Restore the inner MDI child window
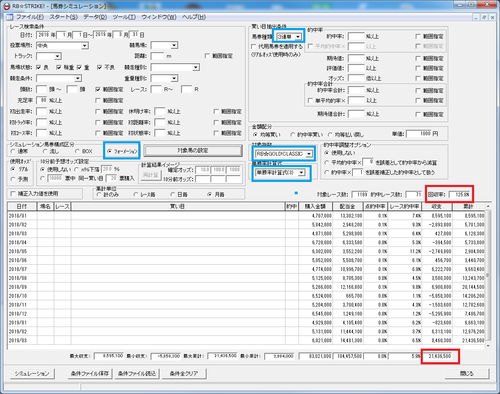The height and width of the screenshot is (394, 500). tap(484, 17)
